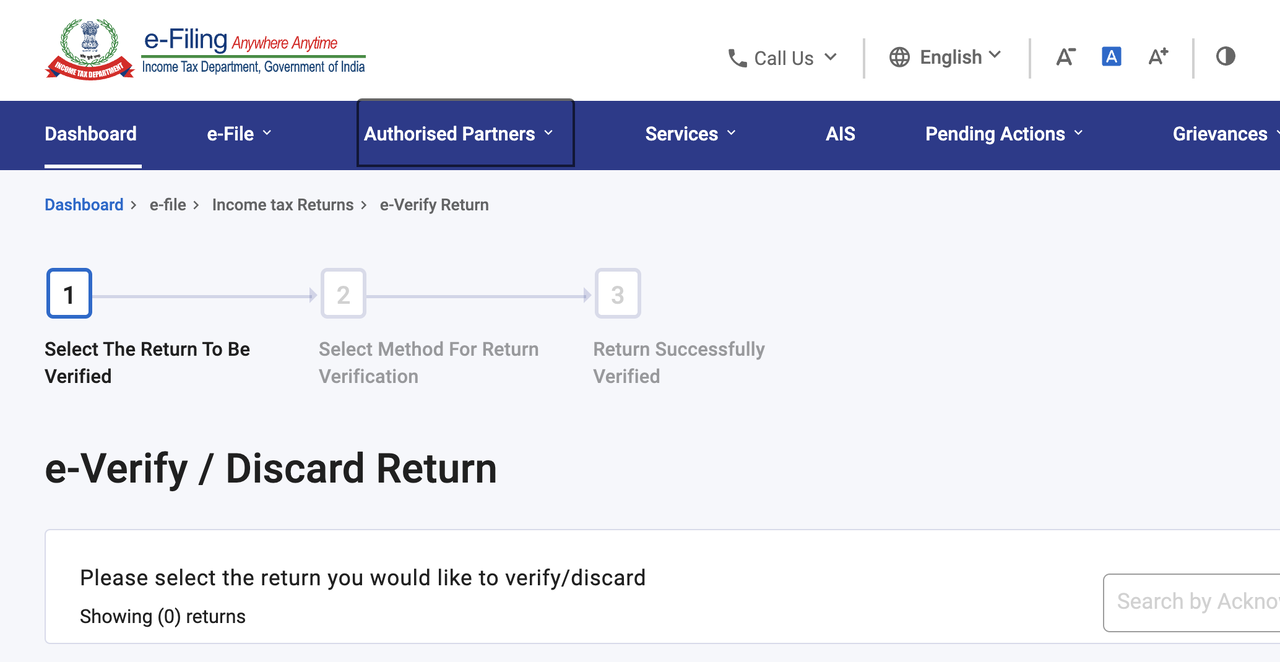Viewport: 1280px width, 662px height.
Task: Open the Call Us dropdown
Action: [x=783, y=58]
